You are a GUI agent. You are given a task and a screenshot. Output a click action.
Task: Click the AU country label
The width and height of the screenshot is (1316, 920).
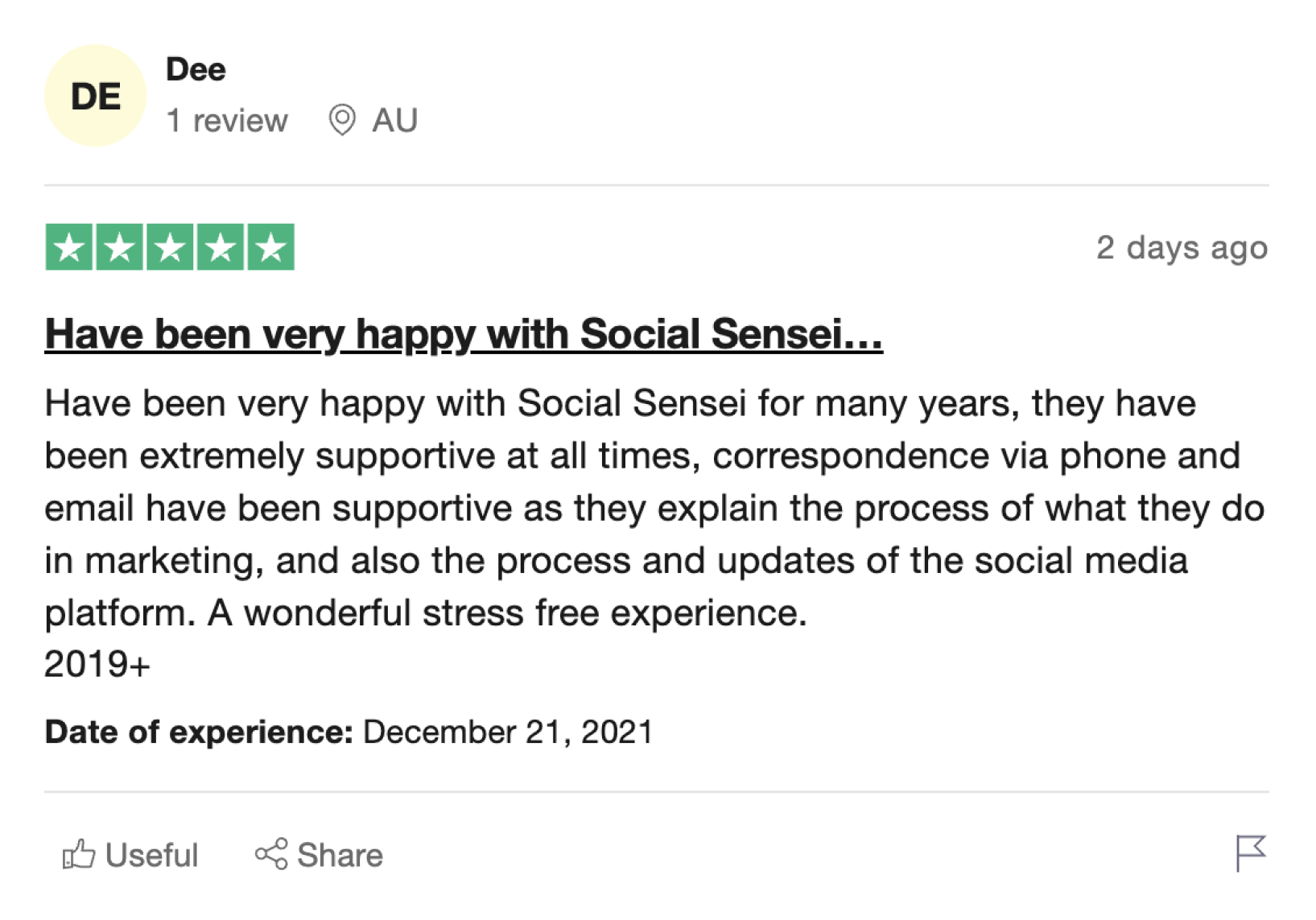394,121
